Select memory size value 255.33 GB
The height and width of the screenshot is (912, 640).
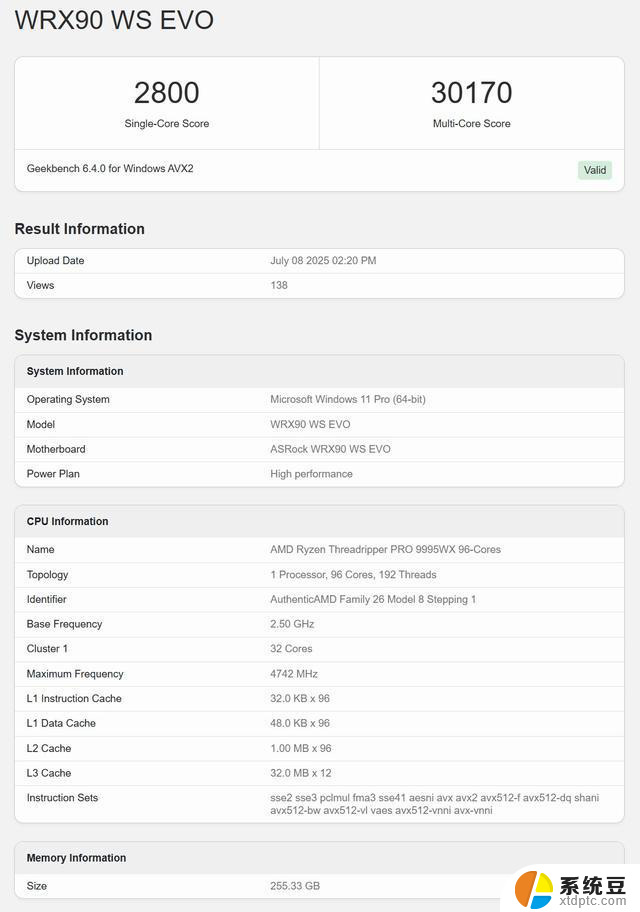(295, 886)
